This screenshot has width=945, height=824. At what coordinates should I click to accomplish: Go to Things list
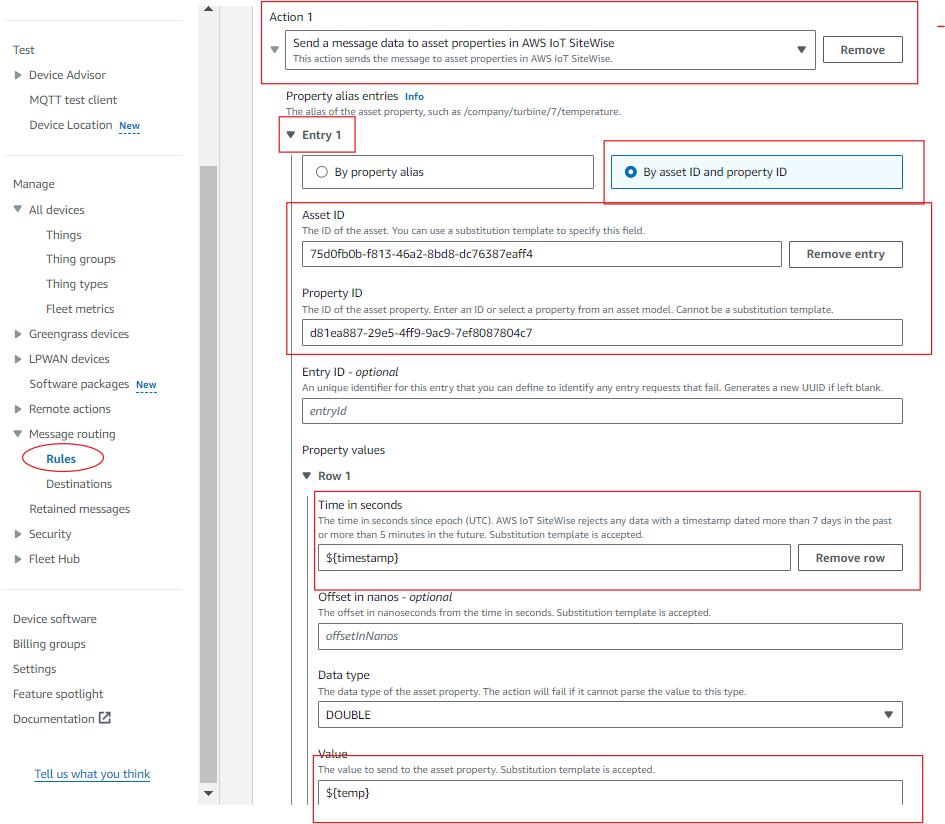pos(63,235)
